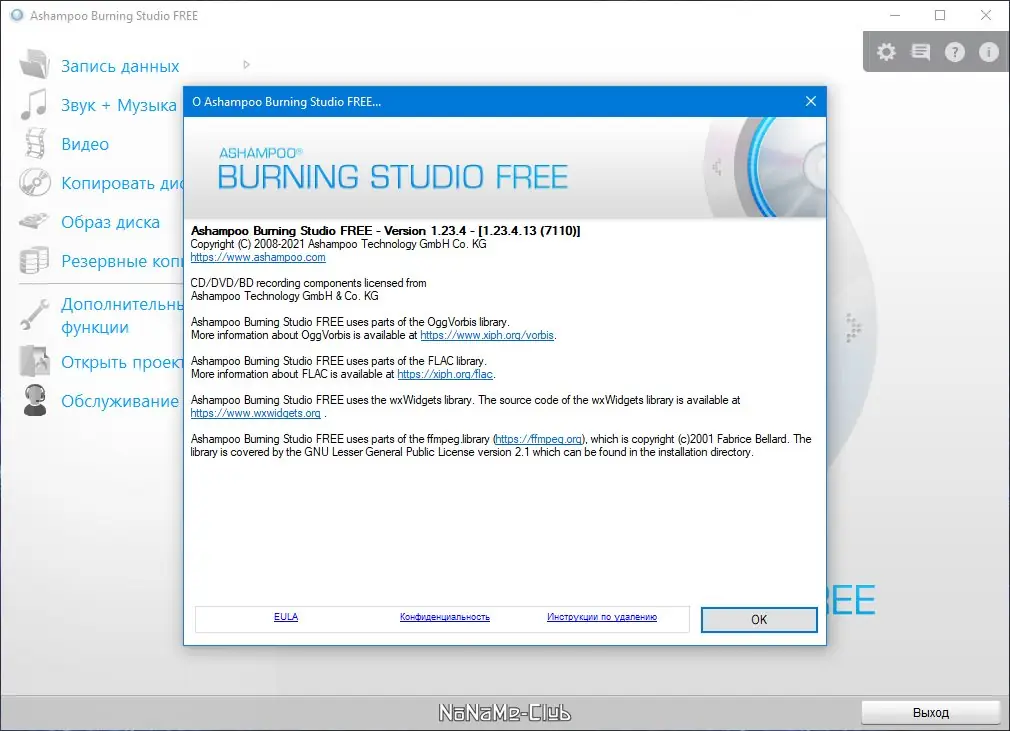The image size is (1010, 731).
Task: Minimize the main Ashampoo window
Action: point(895,15)
